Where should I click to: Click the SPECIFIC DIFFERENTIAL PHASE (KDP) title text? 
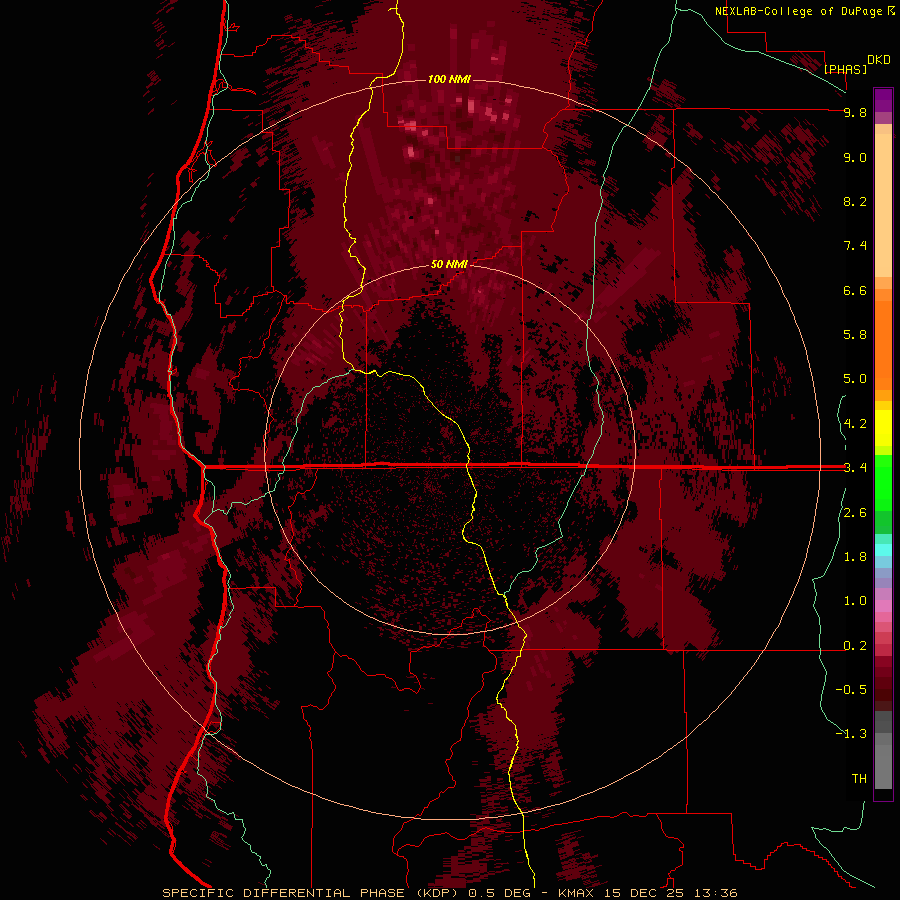coord(311,893)
